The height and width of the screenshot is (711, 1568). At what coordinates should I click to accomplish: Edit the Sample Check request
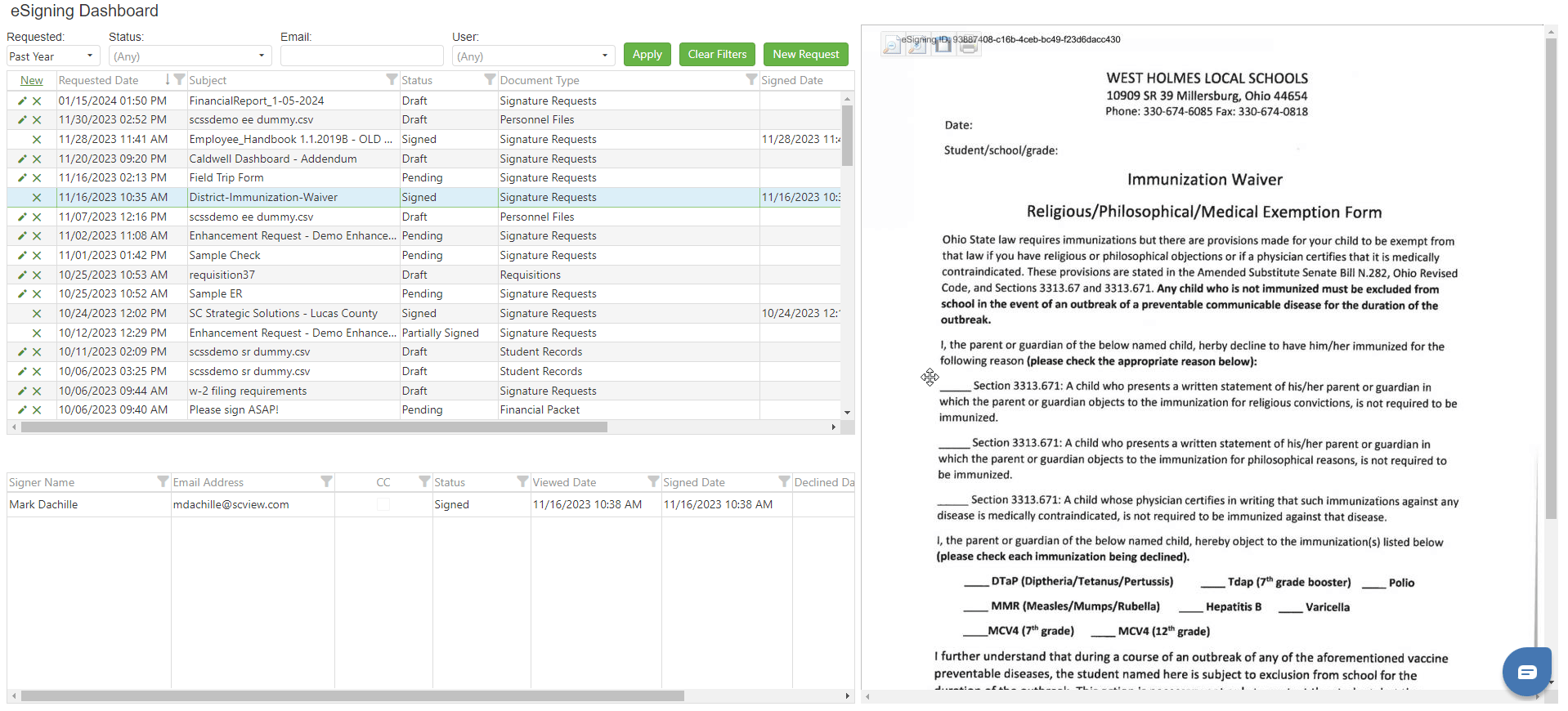pyautogui.click(x=22, y=255)
